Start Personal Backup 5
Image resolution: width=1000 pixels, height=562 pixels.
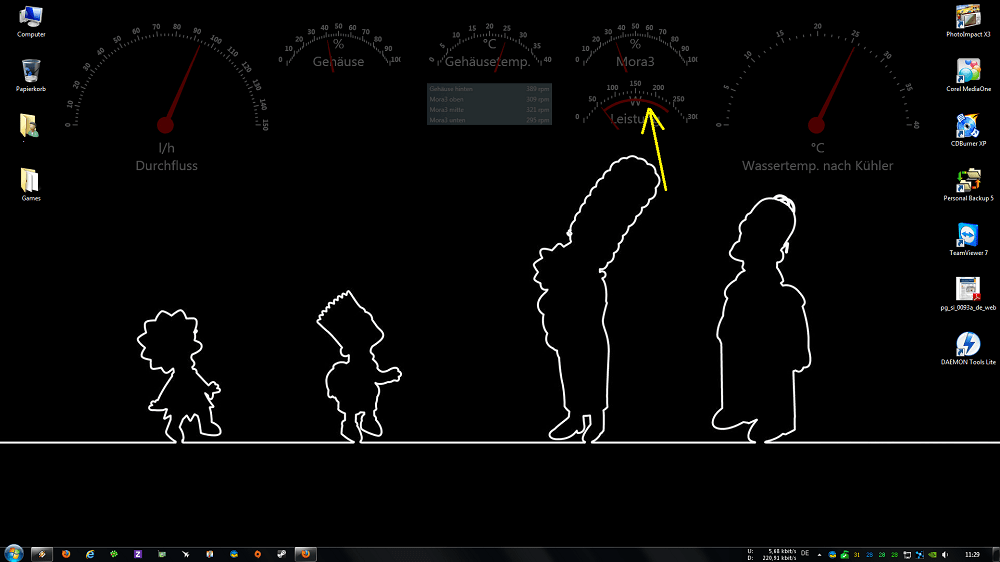(968, 185)
